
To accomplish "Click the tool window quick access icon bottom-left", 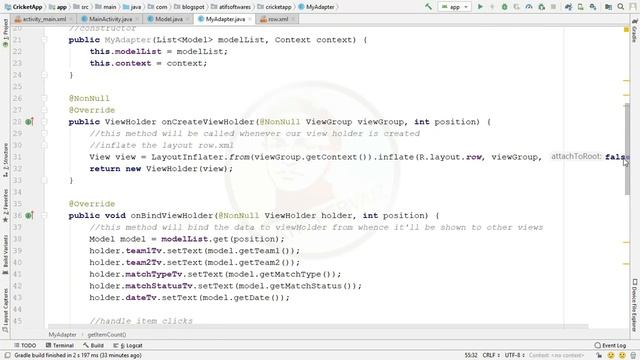I will [7, 356].
